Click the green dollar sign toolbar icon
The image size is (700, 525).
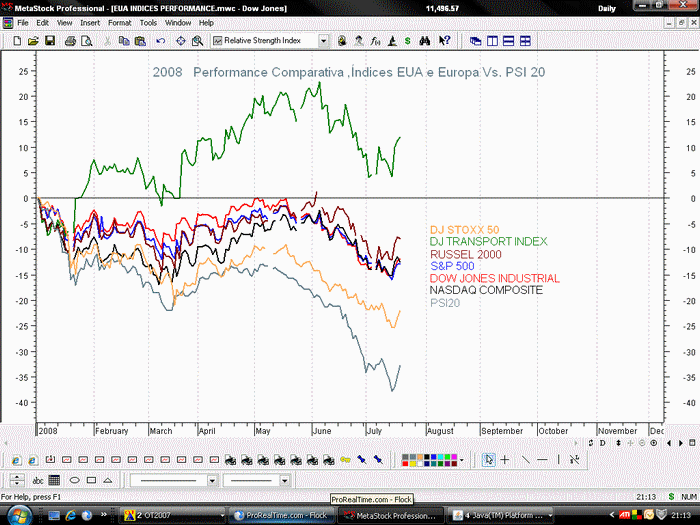coord(408,41)
